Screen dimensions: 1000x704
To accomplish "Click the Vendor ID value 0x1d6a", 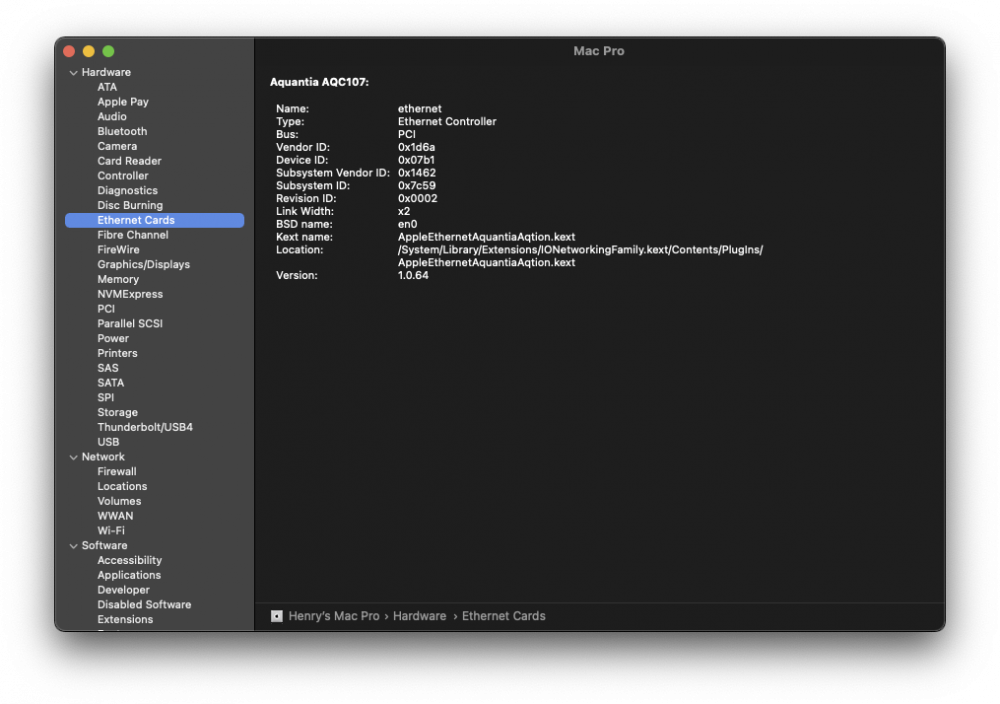I will (416, 147).
